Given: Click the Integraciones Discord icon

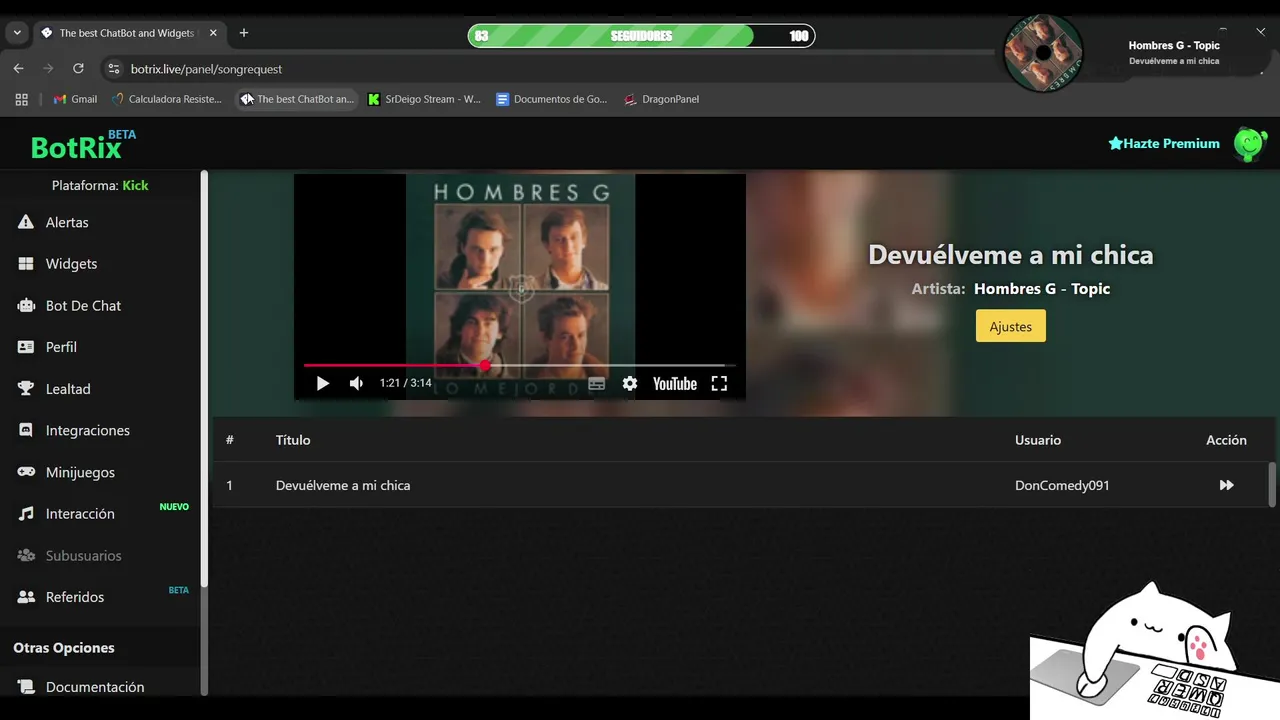Looking at the screenshot, I should pyautogui.click(x=26, y=430).
